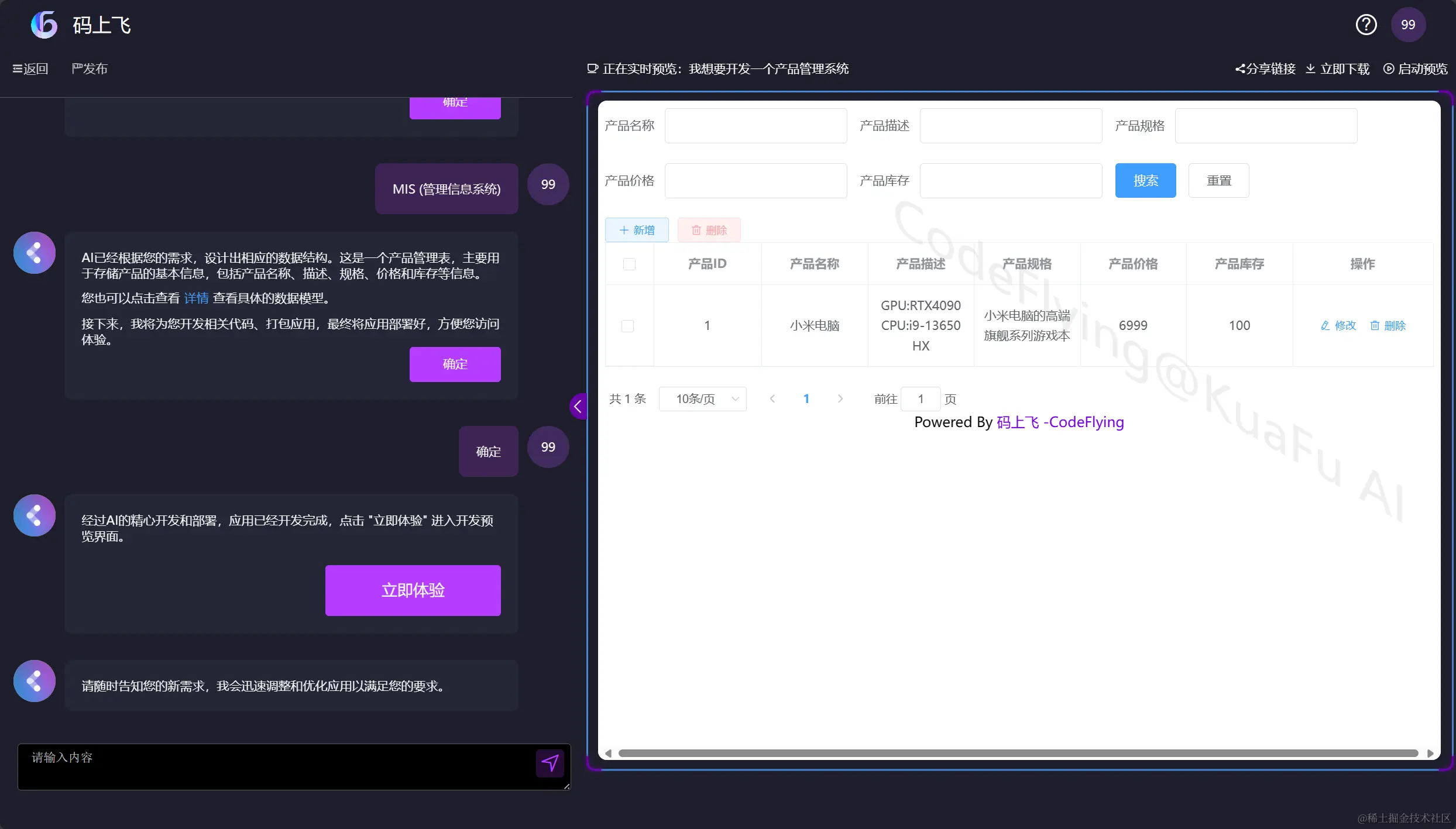The width and height of the screenshot is (1456, 829).
Task: Click the paper-plane send message icon
Action: pos(550,763)
